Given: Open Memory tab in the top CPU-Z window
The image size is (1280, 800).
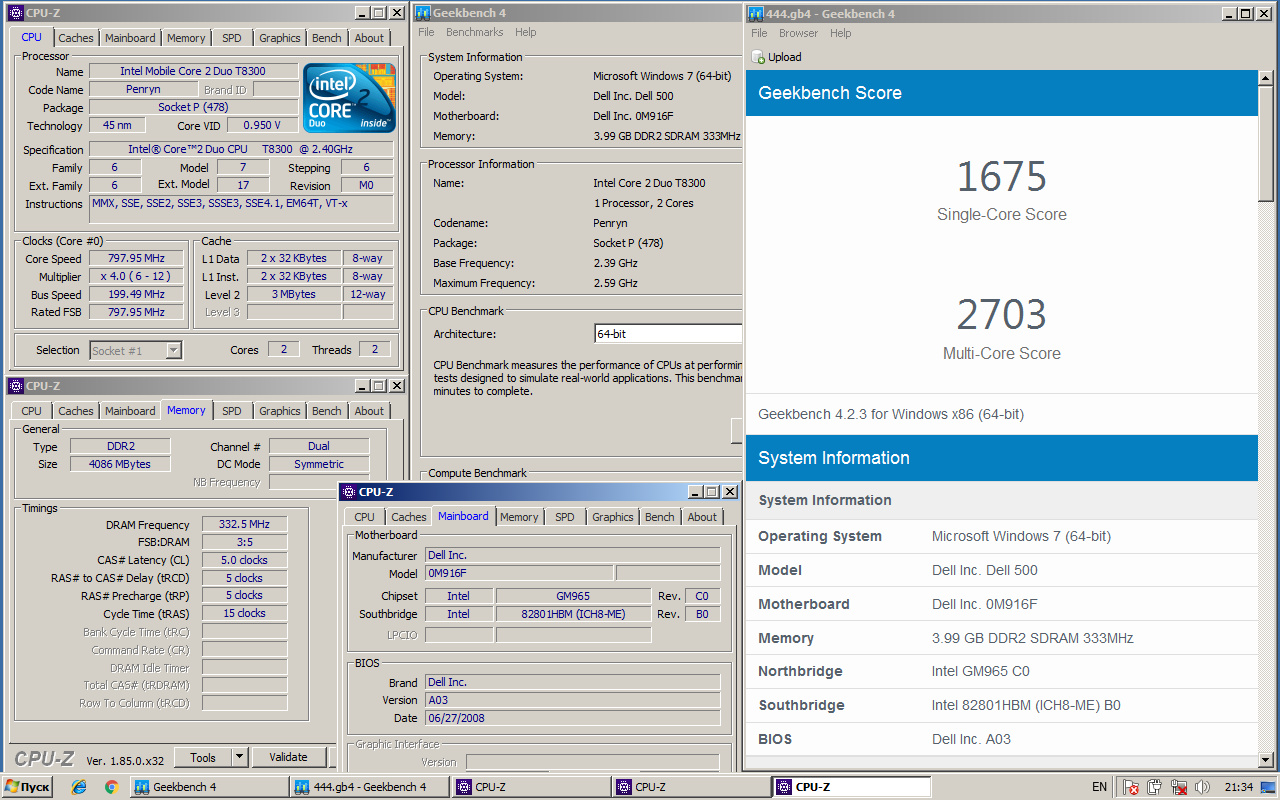Looking at the screenshot, I should tap(186, 38).
